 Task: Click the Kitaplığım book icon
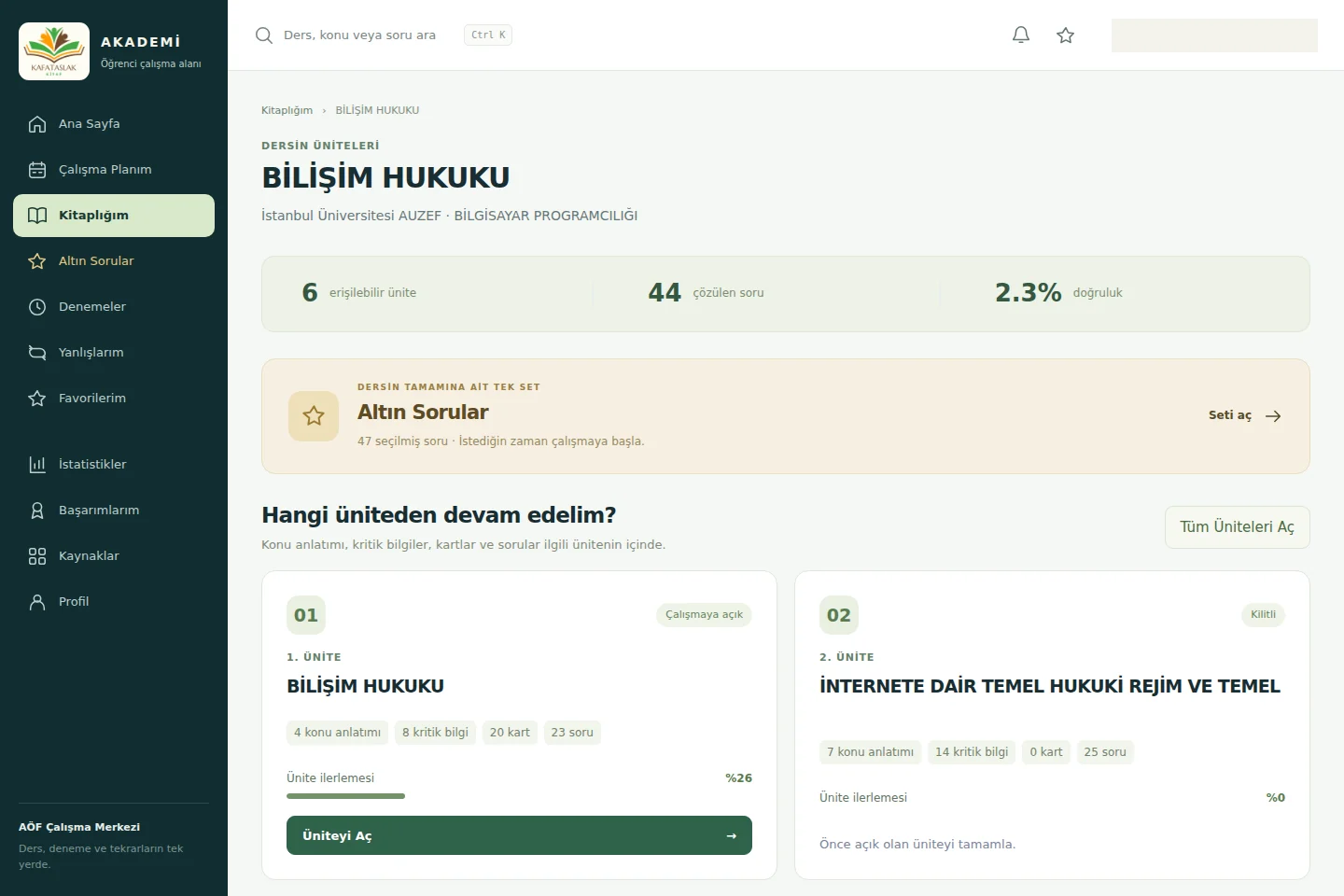click(37, 216)
